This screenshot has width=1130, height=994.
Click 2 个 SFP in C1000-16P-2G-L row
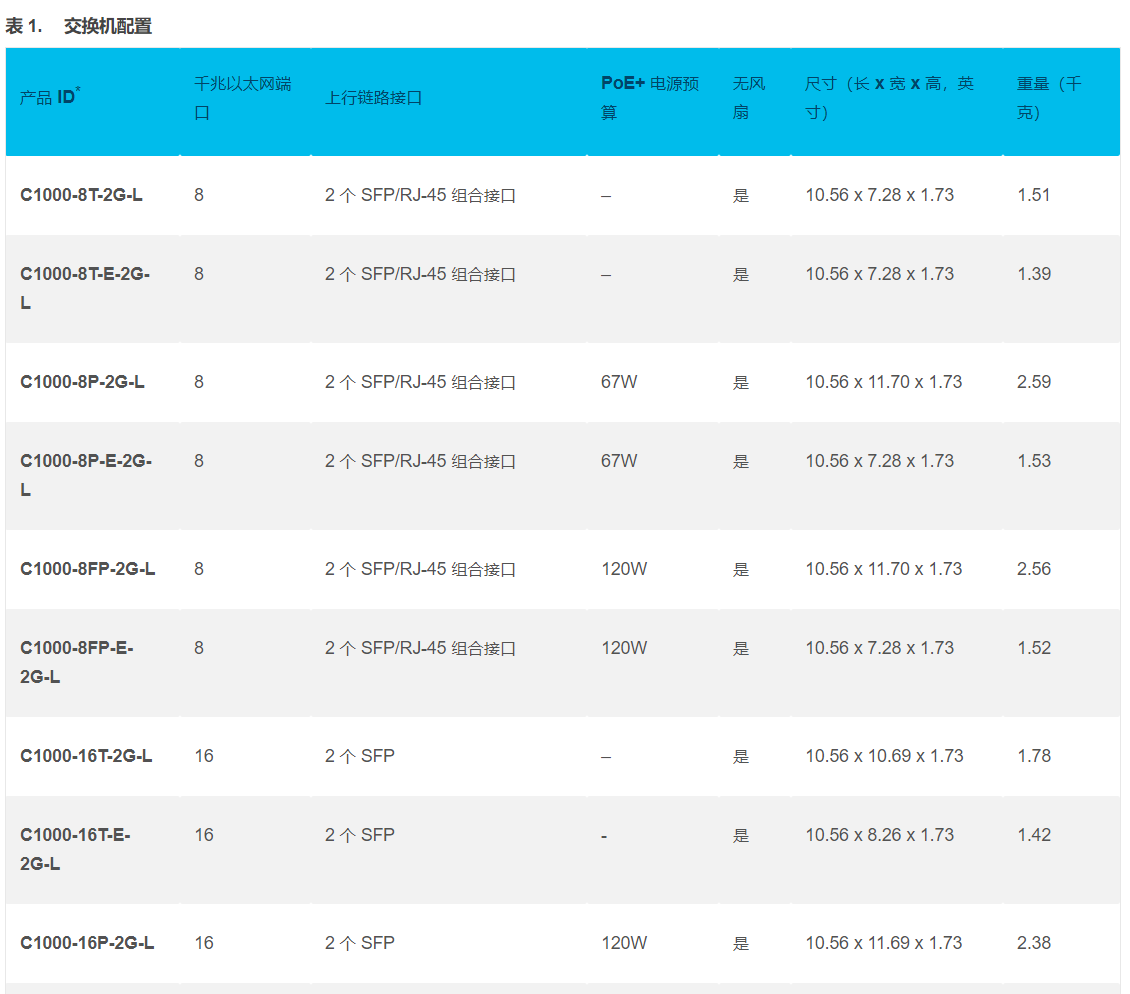click(x=360, y=943)
